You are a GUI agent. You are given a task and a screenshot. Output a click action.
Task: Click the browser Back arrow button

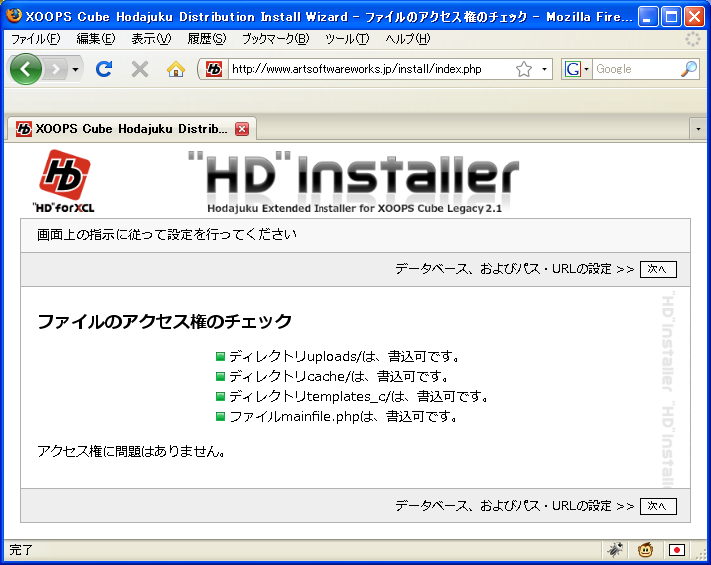(x=25, y=69)
